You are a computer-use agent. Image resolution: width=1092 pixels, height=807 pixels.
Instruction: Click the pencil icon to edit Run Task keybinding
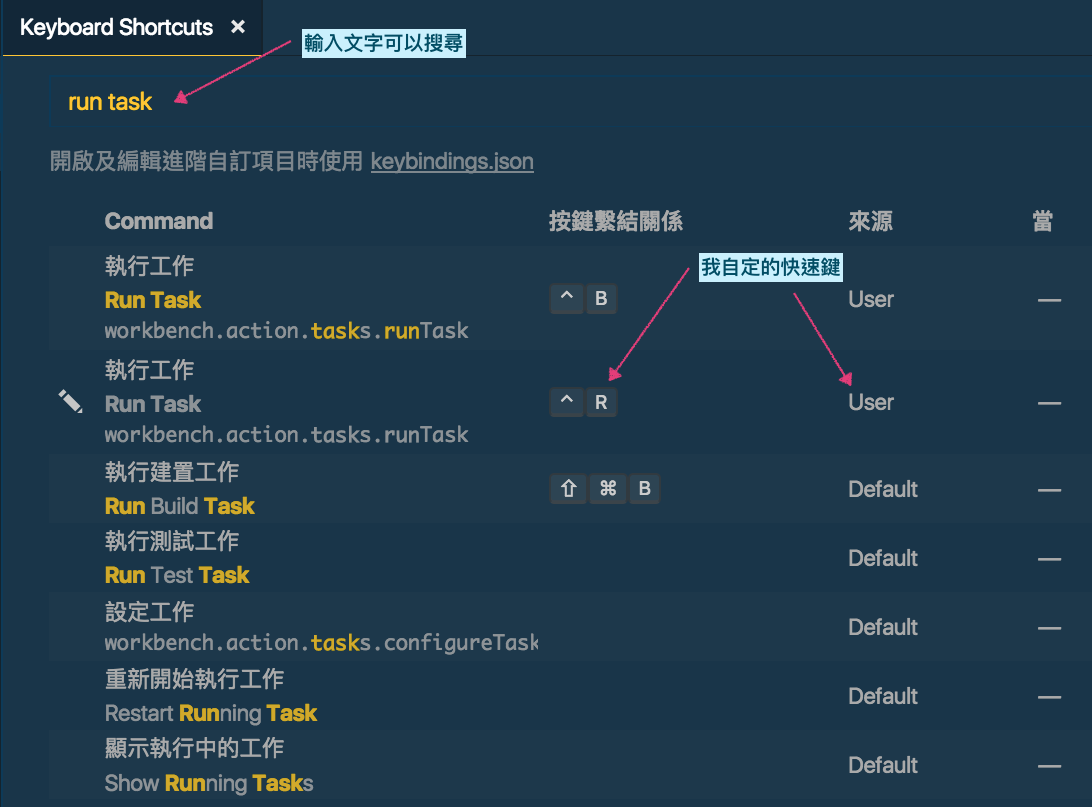coord(70,402)
